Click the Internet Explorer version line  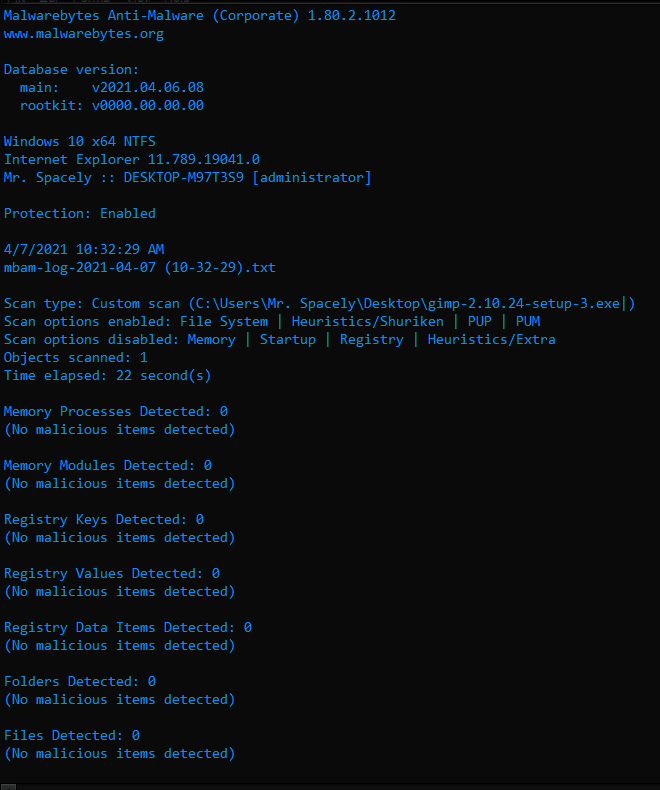pos(132,160)
